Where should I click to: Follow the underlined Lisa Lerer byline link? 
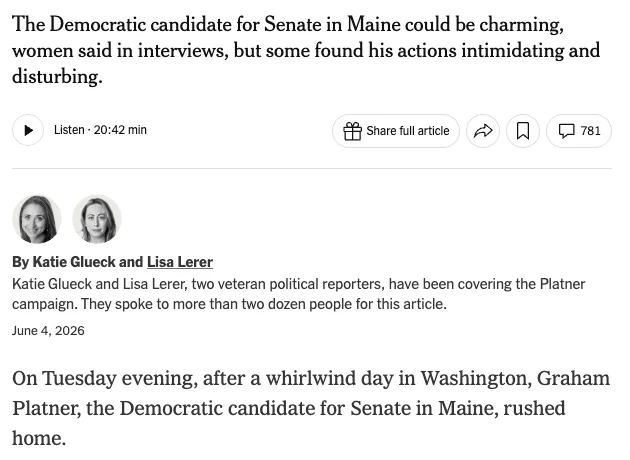[x=180, y=262]
